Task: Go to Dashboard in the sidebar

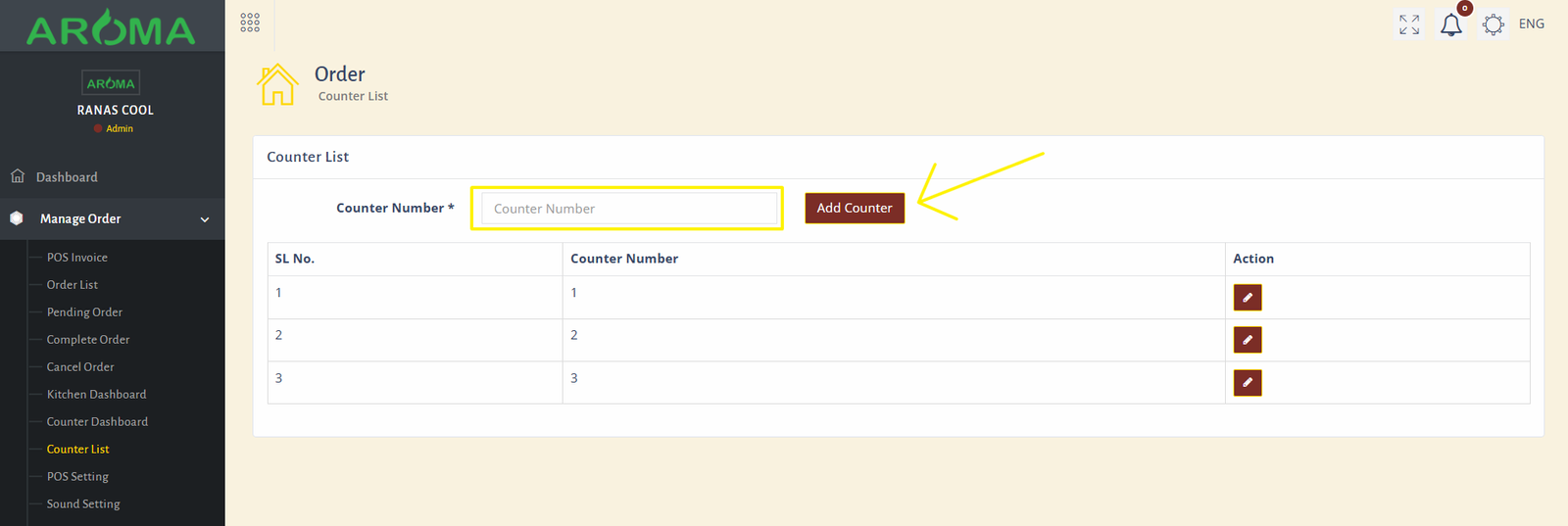Action: click(x=67, y=177)
